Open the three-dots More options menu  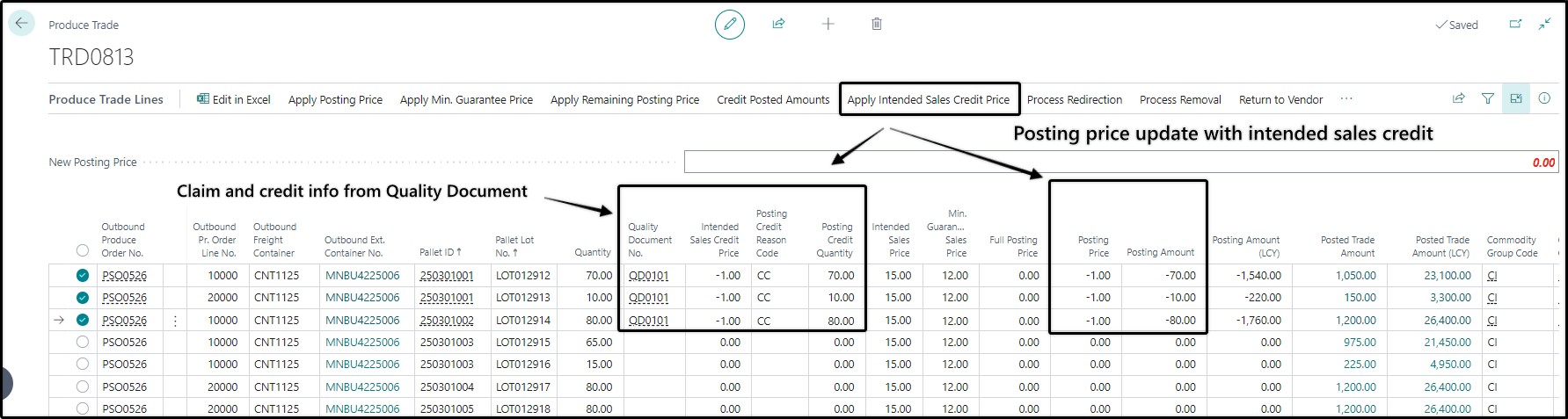1346,99
